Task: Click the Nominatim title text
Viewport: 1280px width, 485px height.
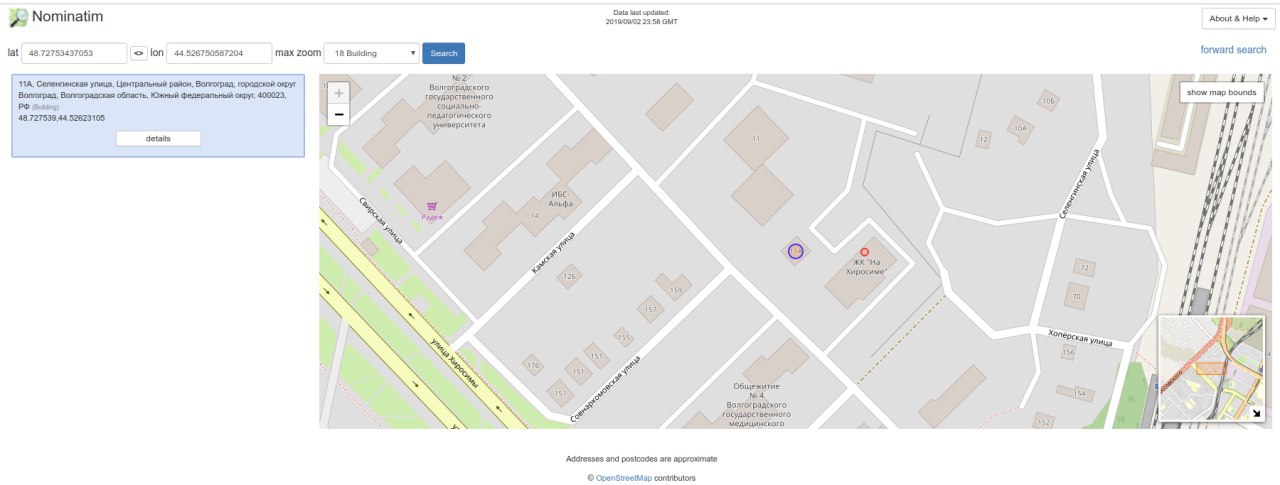Action: click(x=67, y=17)
